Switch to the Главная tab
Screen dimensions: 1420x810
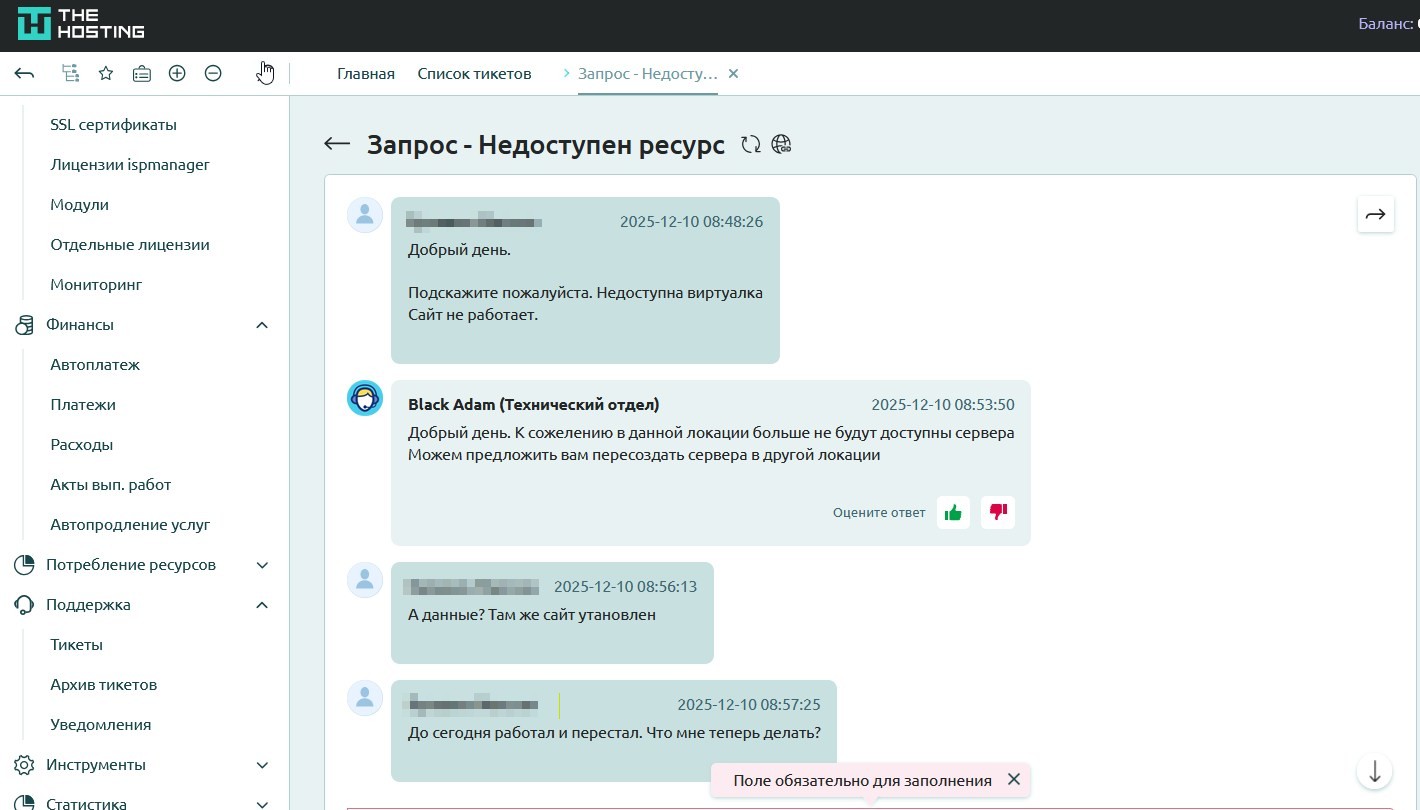click(x=366, y=74)
